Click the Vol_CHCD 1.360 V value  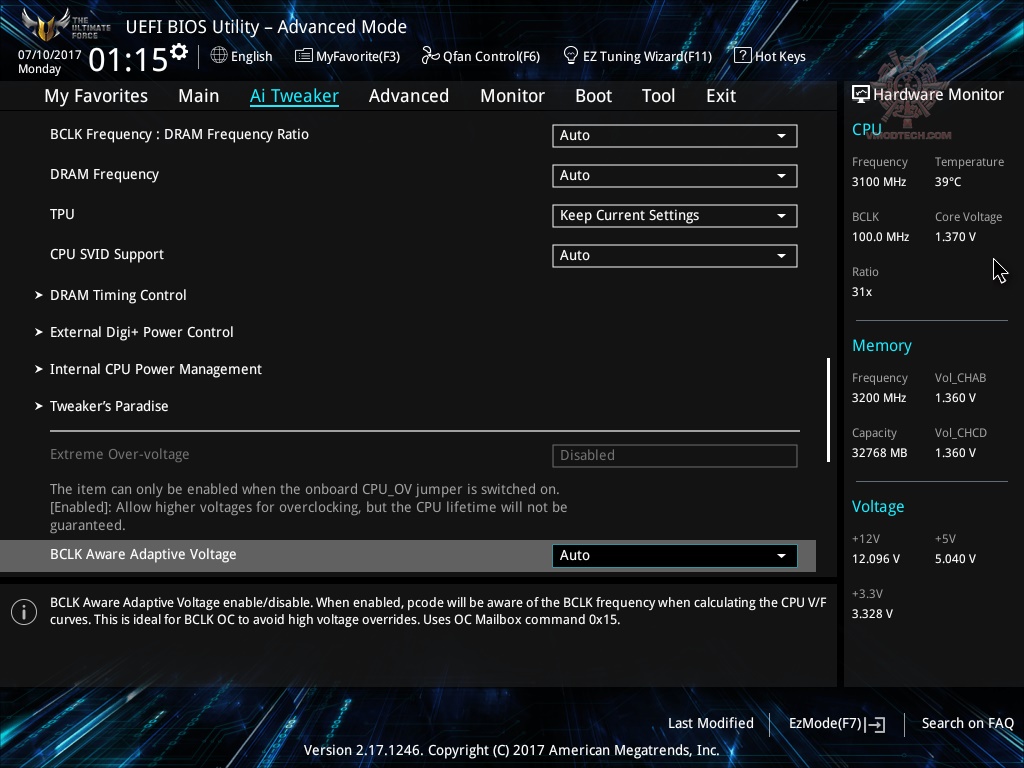(x=955, y=453)
